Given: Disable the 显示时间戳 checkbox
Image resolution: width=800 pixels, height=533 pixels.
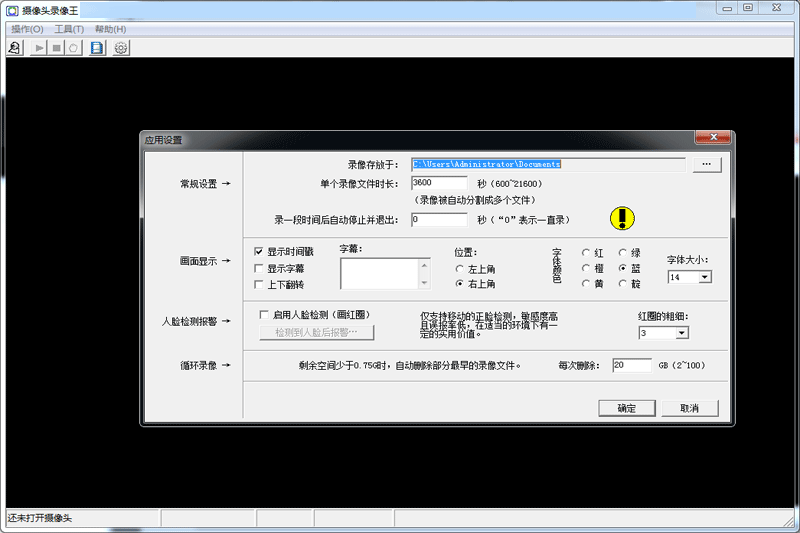Looking at the screenshot, I should click(x=259, y=252).
